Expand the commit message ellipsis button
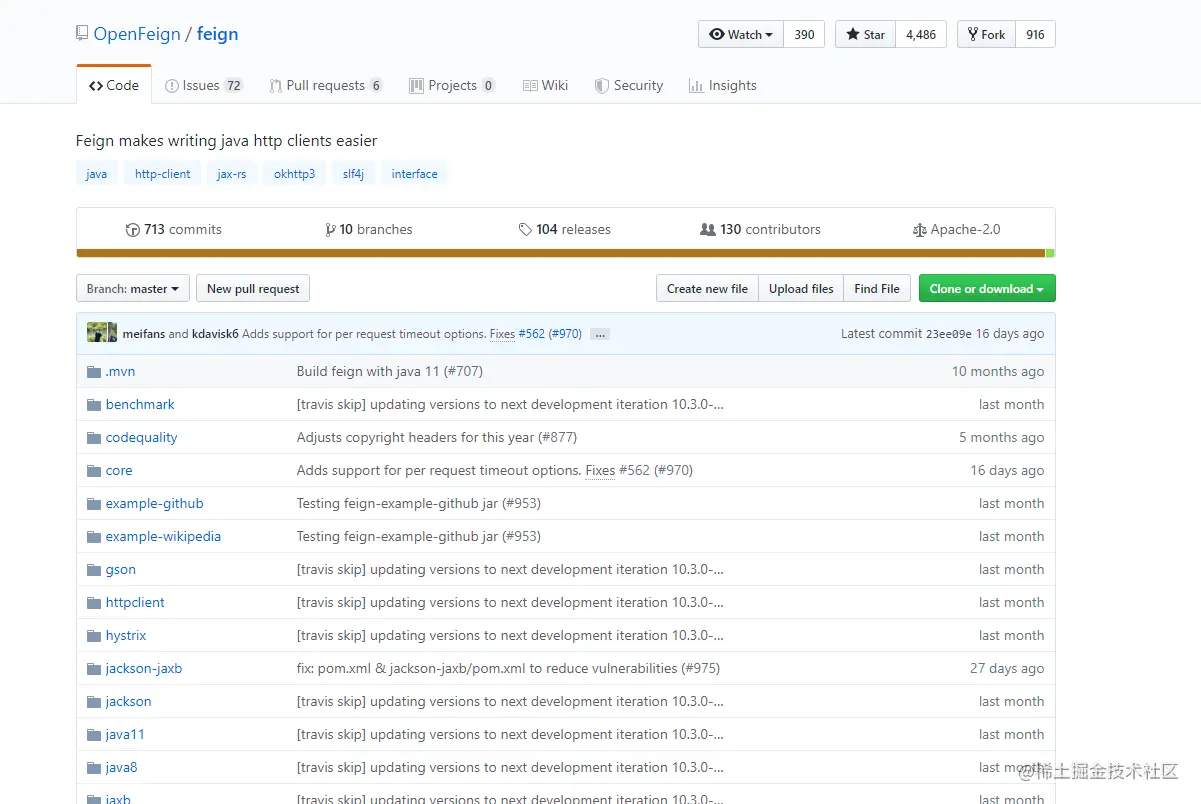 point(600,334)
